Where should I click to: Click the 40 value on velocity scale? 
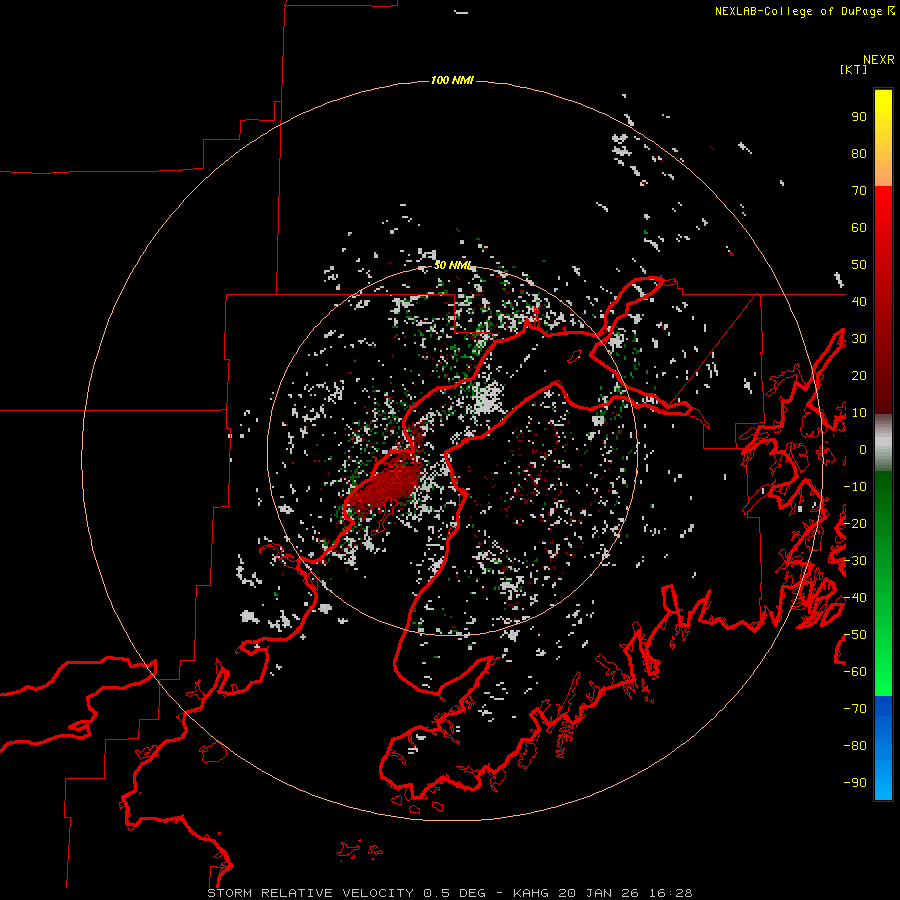(859, 301)
